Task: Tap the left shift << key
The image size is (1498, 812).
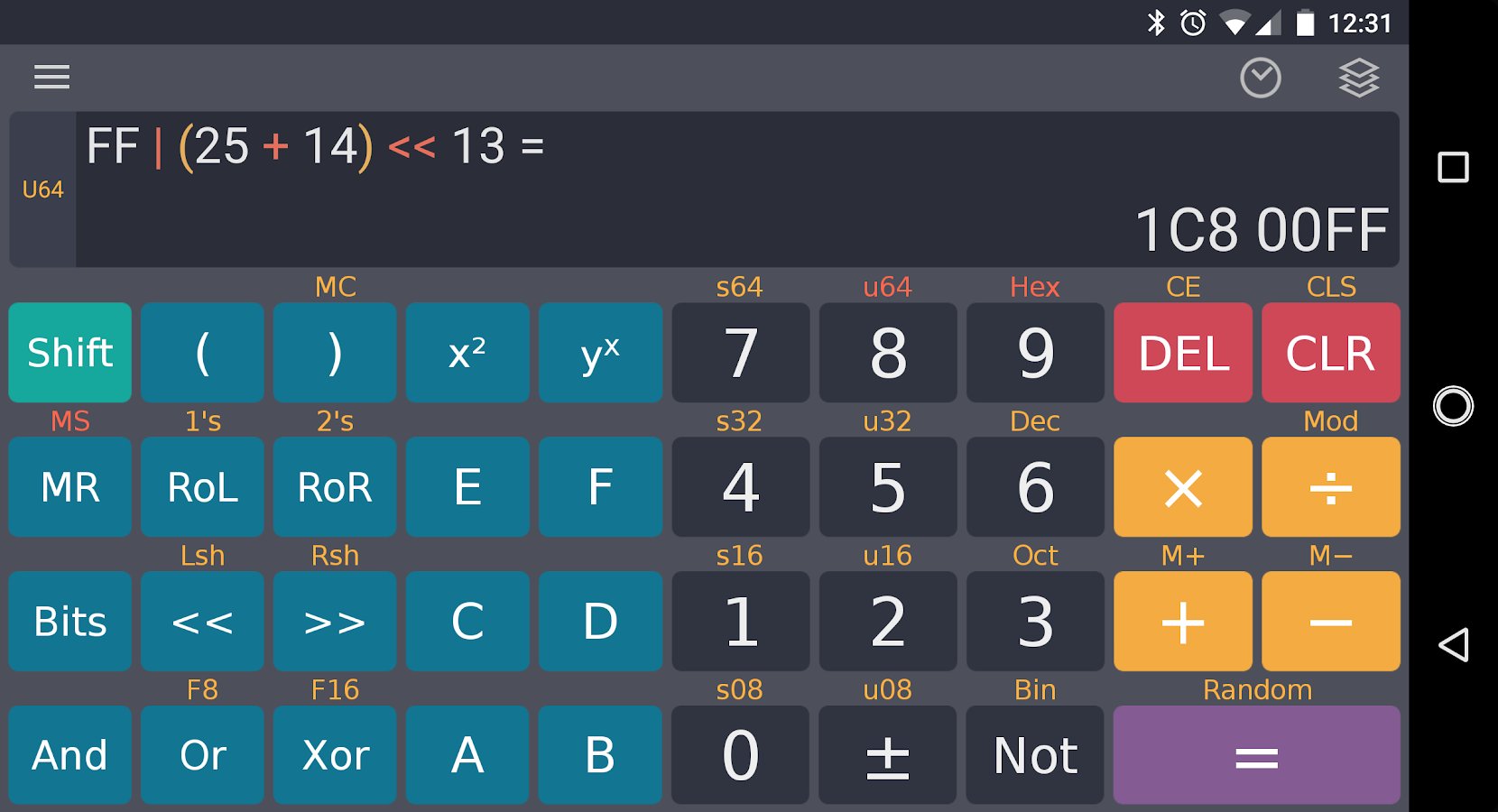Action: [x=202, y=621]
